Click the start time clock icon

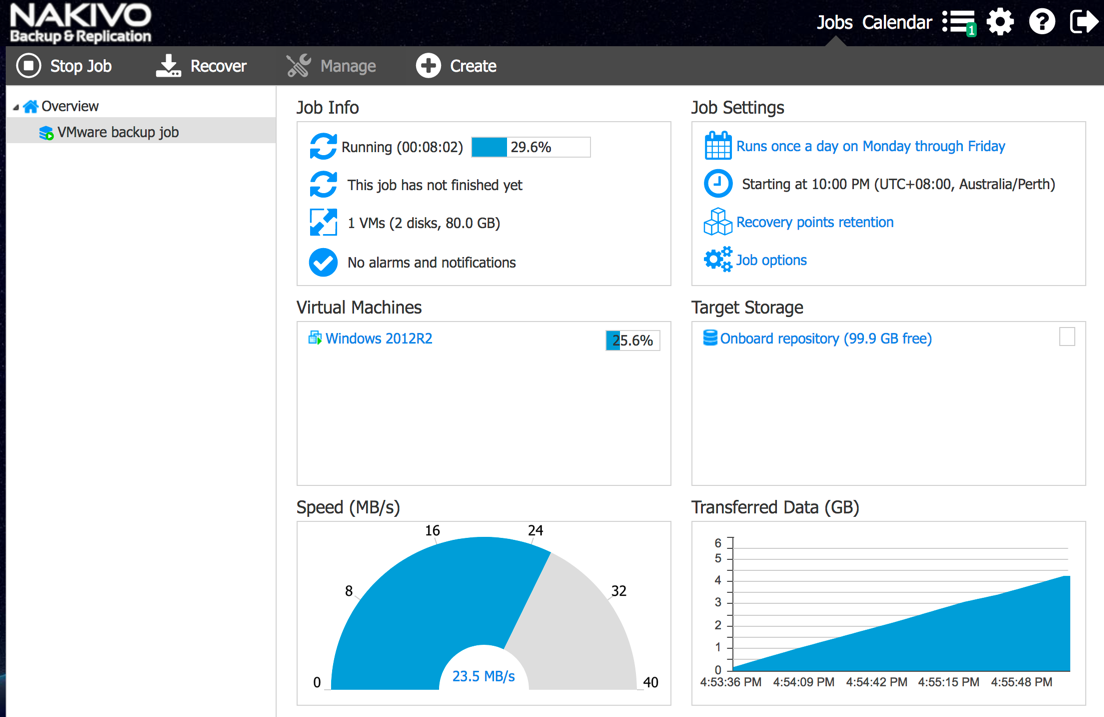click(x=718, y=184)
